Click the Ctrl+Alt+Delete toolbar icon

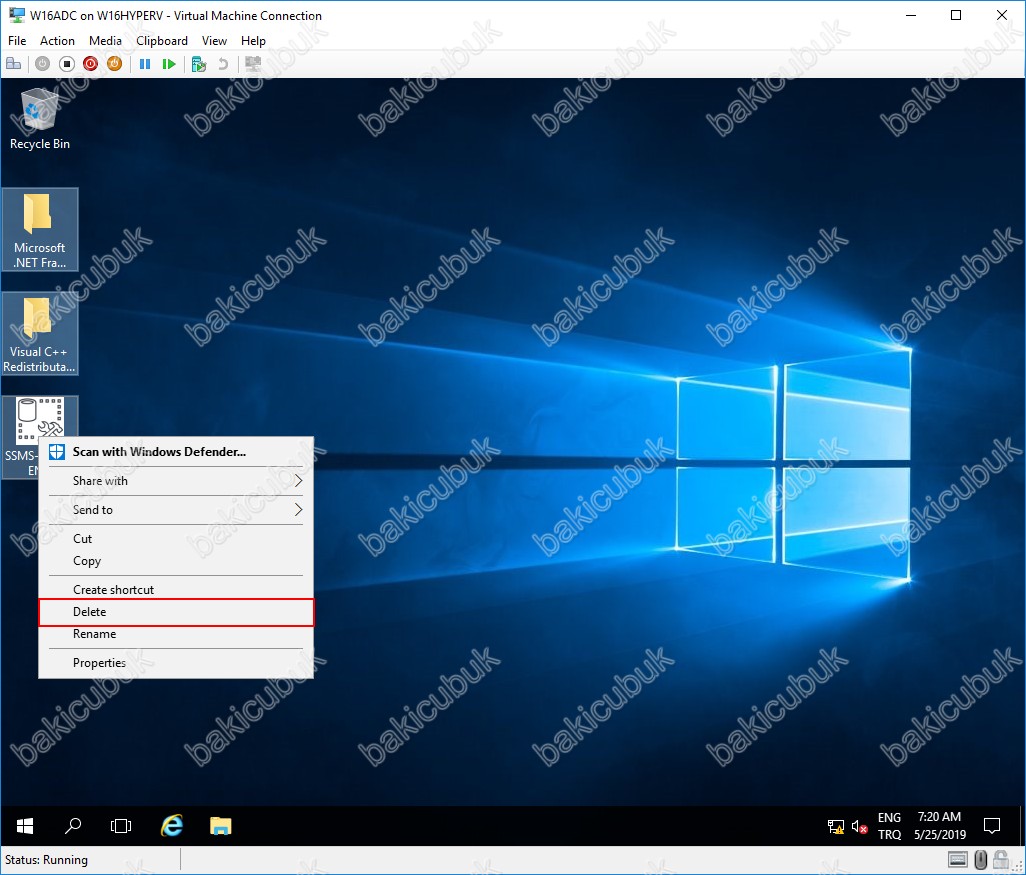14,63
